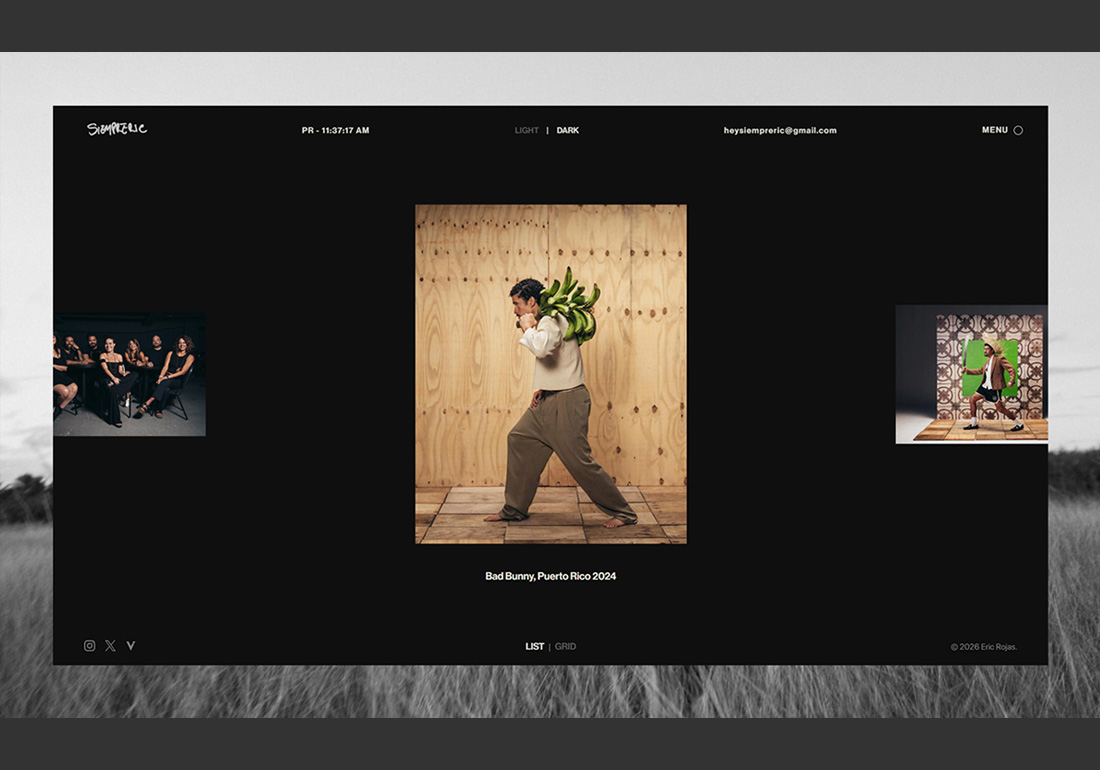The height and width of the screenshot is (770, 1100).
Task: Switch the site to LIGHT theme
Action: [x=526, y=130]
